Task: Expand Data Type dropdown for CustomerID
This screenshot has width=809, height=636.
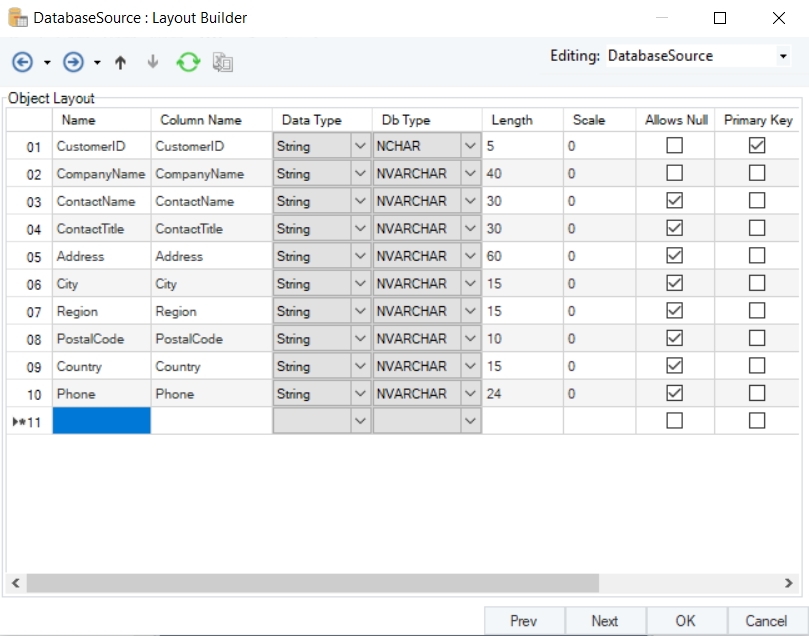Action: [360, 146]
